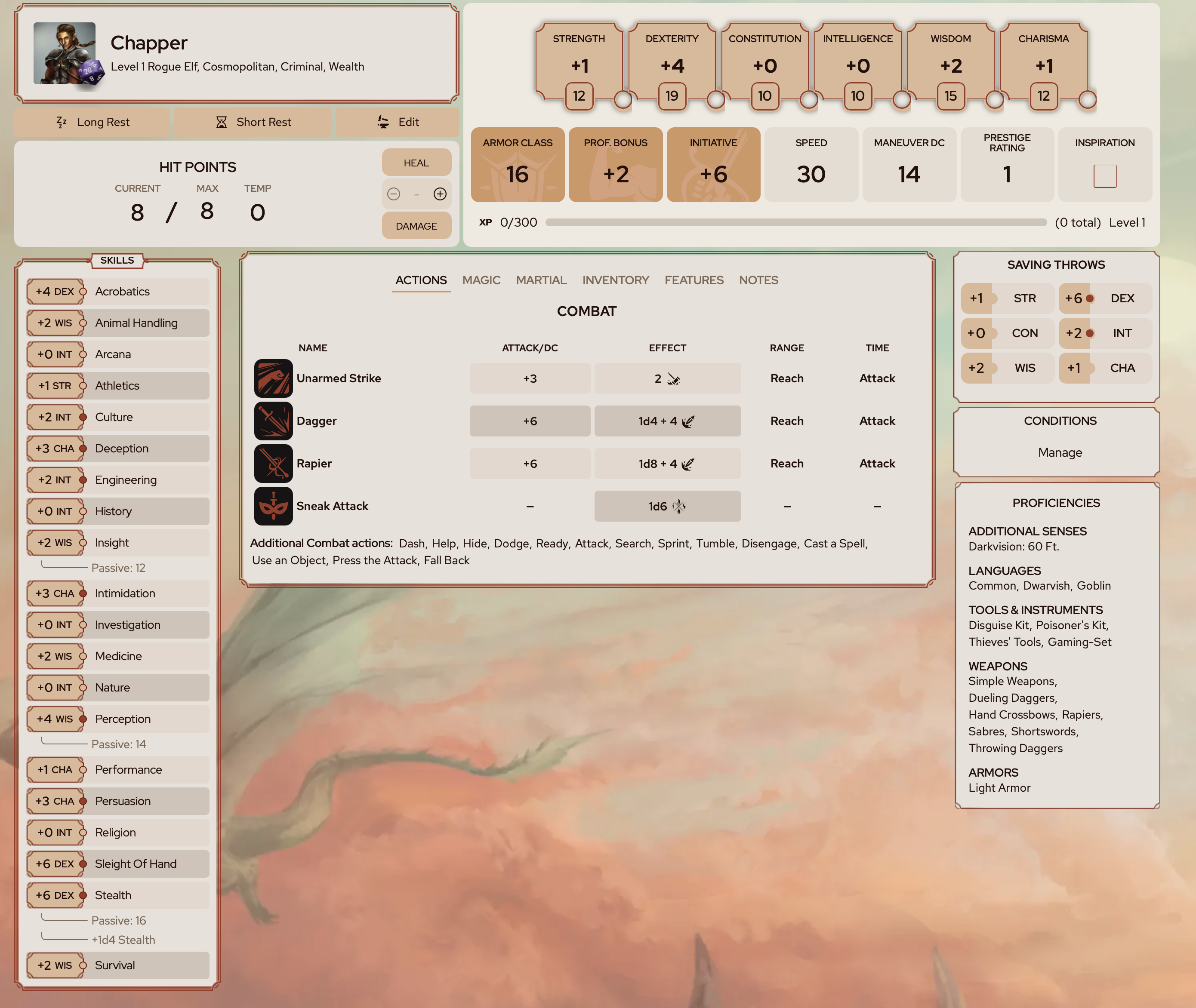Click 'Darkvision: 60 Ft.' text
Image resolution: width=1196 pixels, height=1008 pixels.
1014,547
